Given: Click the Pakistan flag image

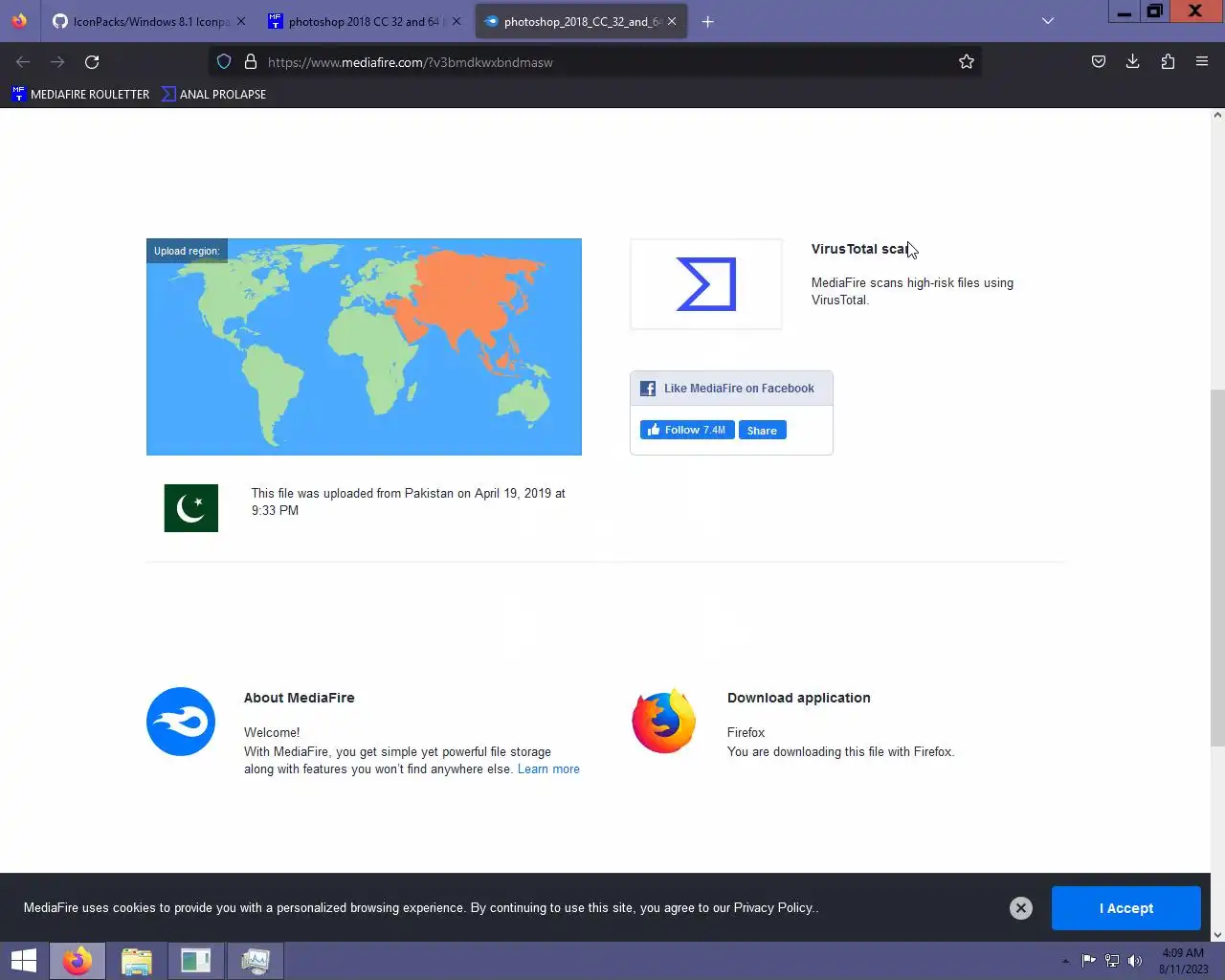Looking at the screenshot, I should (191, 507).
